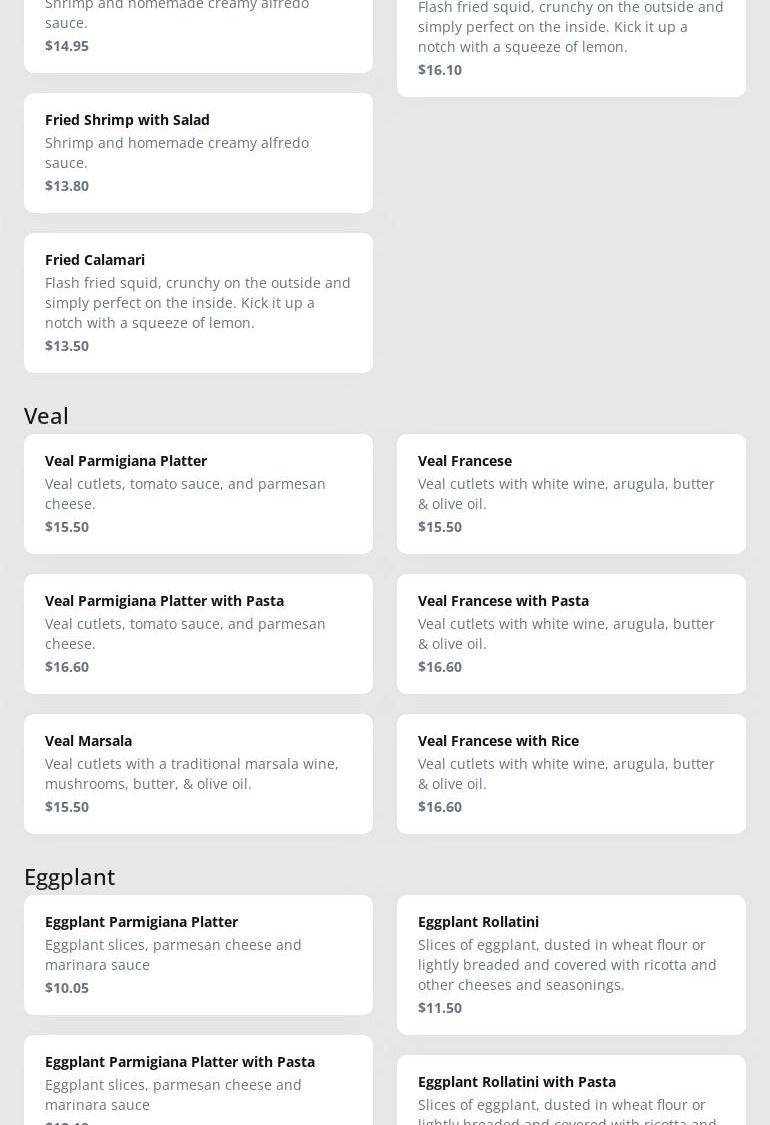Image resolution: width=770 pixels, height=1125 pixels.
Task: Select the Eggplant Parmigiana Platter card
Action: [x=198, y=954]
